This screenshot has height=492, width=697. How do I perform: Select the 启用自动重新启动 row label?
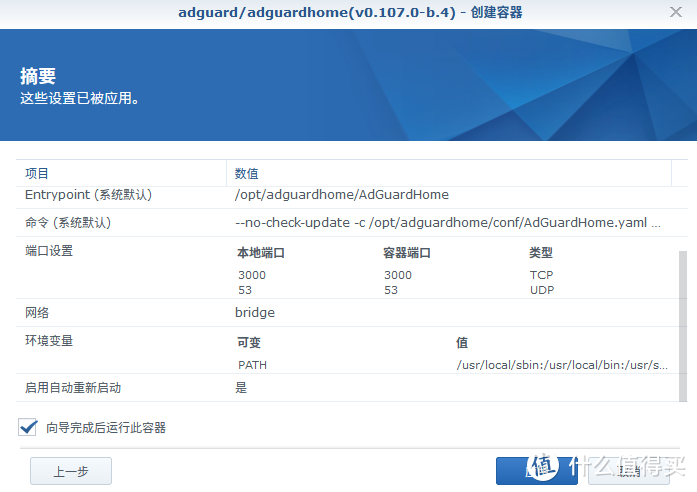tap(73, 388)
